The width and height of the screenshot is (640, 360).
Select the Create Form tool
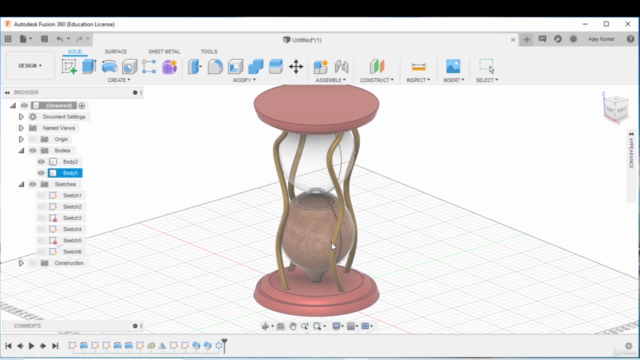coord(169,66)
